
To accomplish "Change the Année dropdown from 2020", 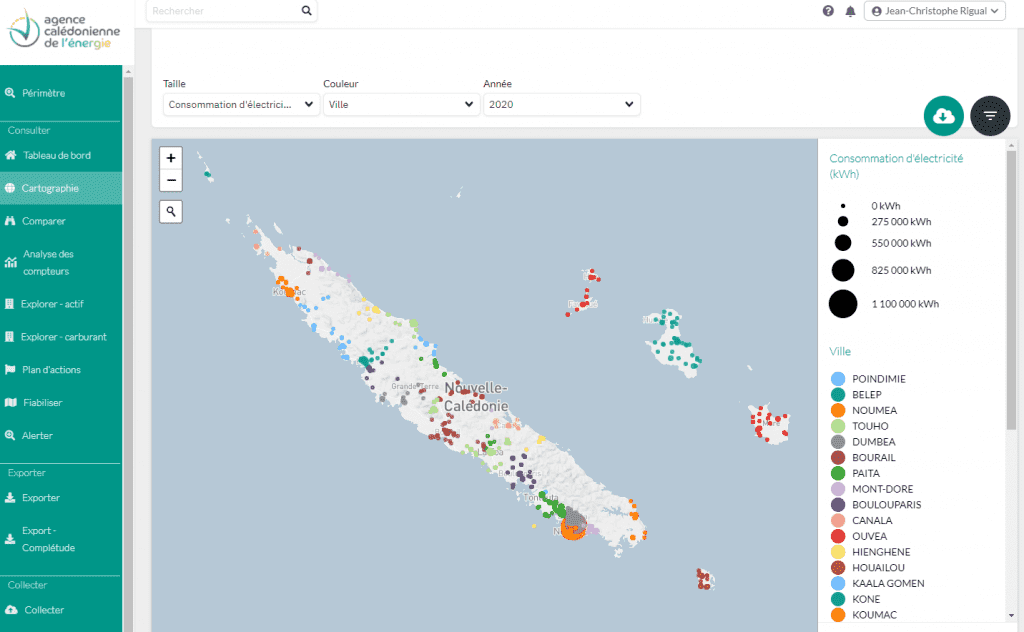I will pyautogui.click(x=561, y=104).
